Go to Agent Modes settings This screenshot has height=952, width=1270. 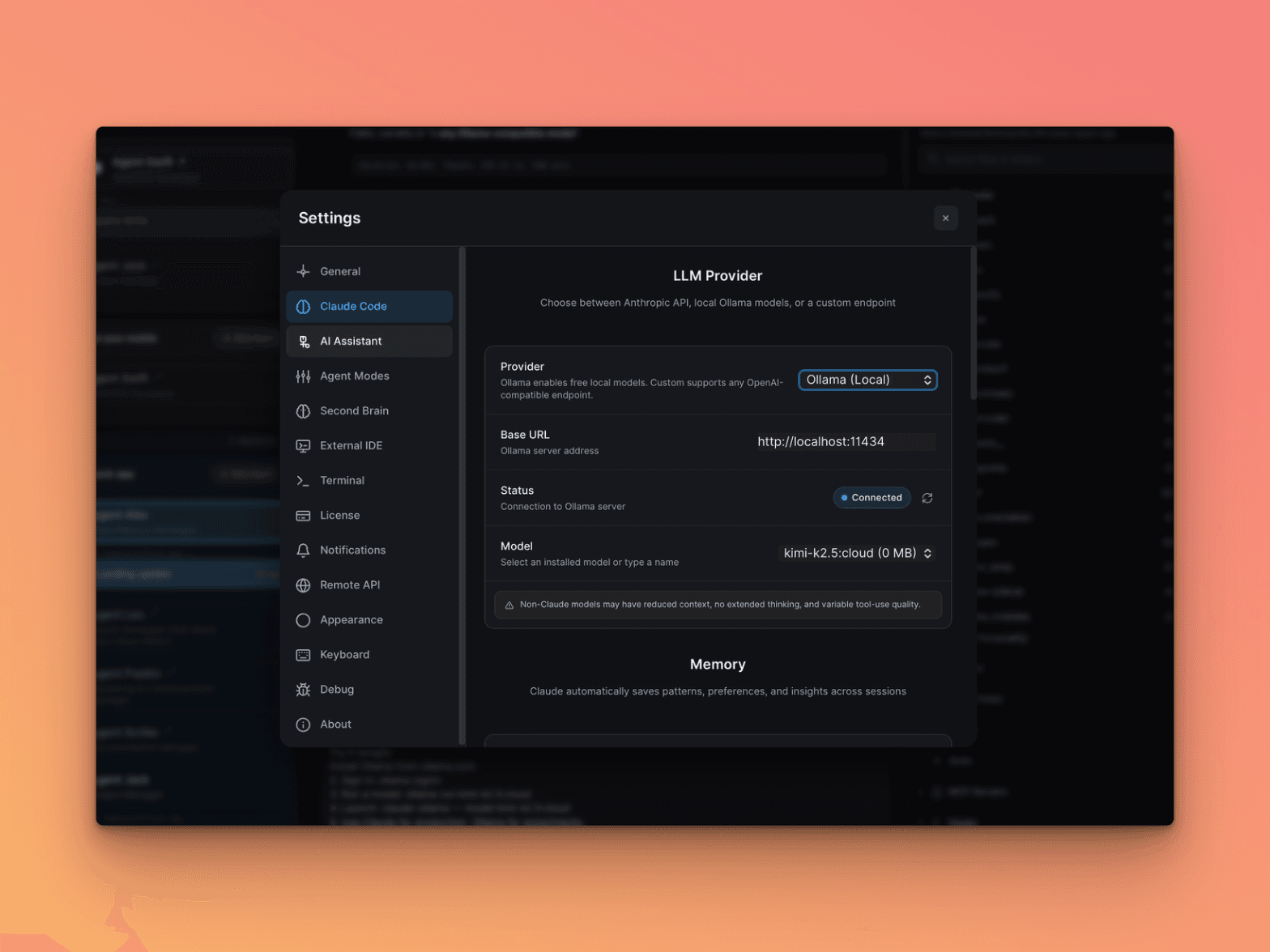[369, 376]
